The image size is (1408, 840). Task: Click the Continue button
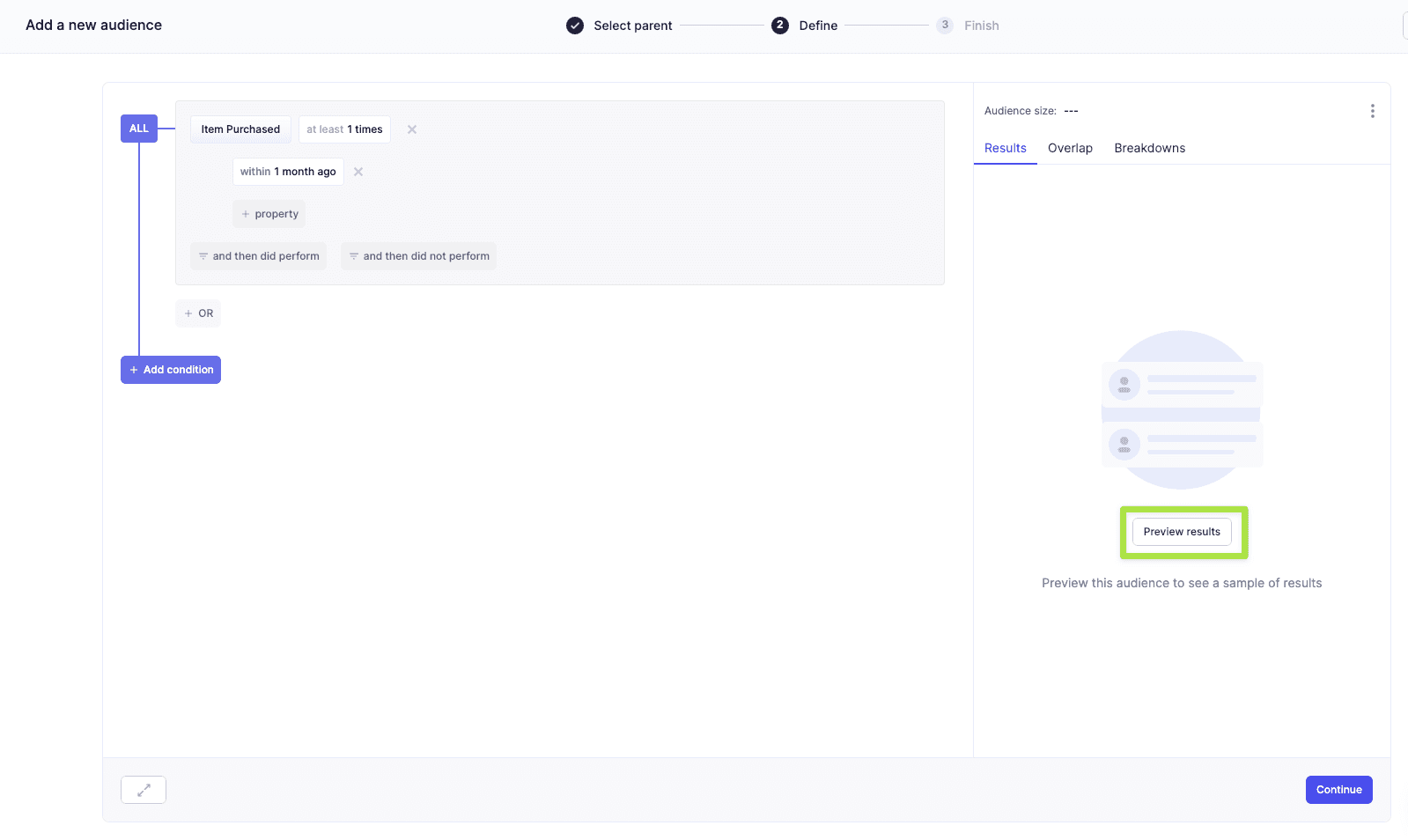(1338, 790)
